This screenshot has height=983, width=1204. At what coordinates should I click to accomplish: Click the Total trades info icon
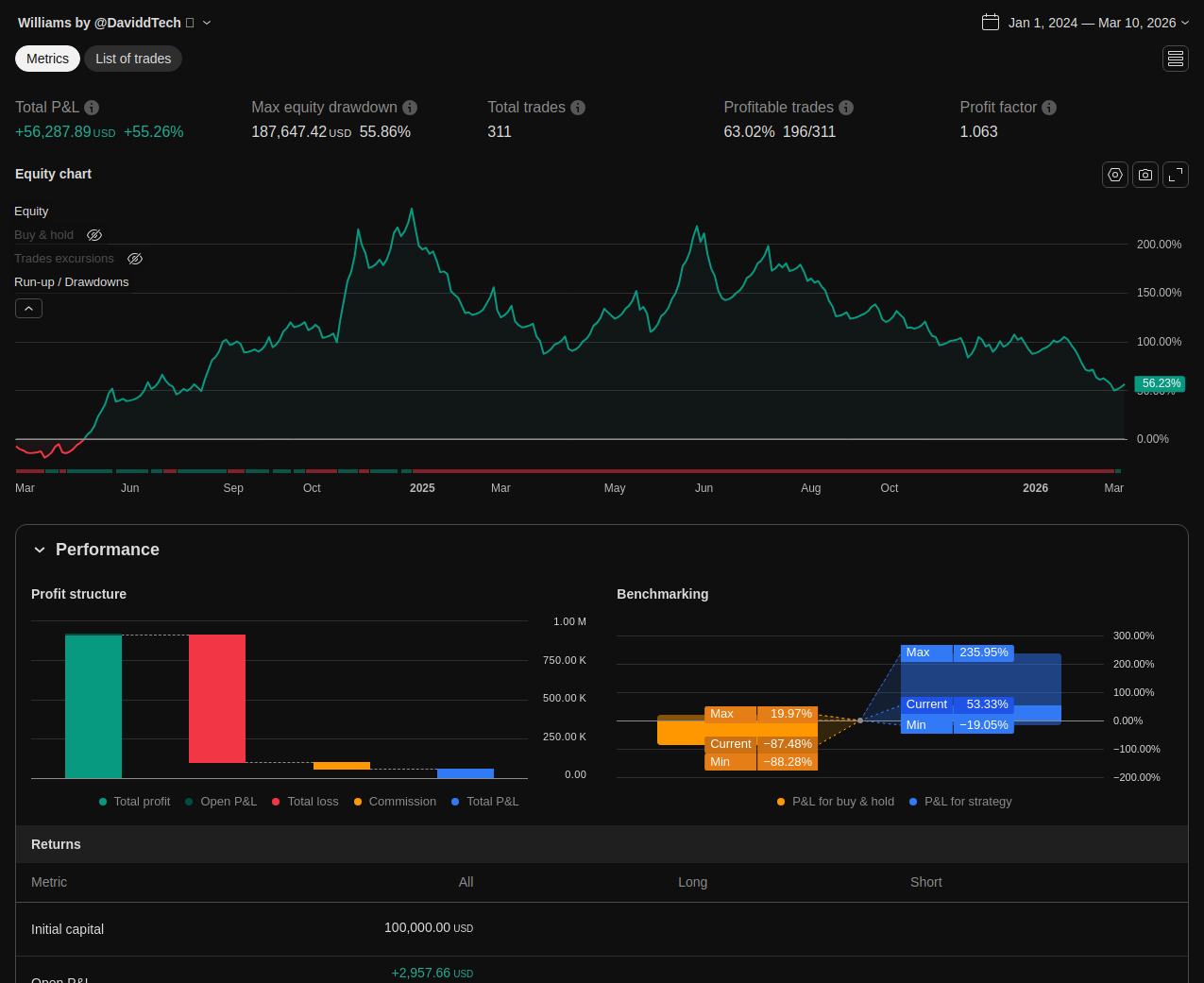click(x=578, y=108)
